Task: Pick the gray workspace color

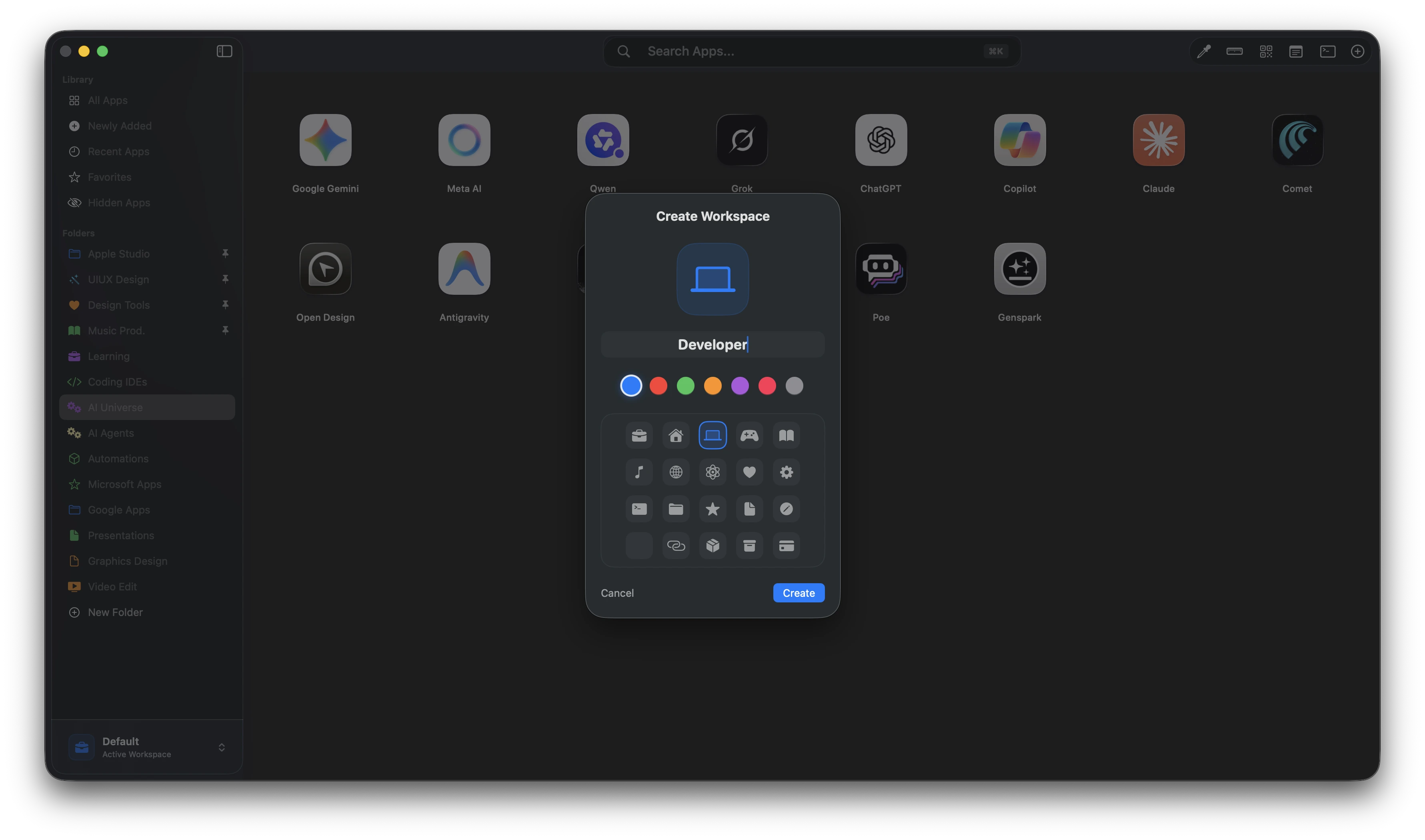Action: (794, 386)
